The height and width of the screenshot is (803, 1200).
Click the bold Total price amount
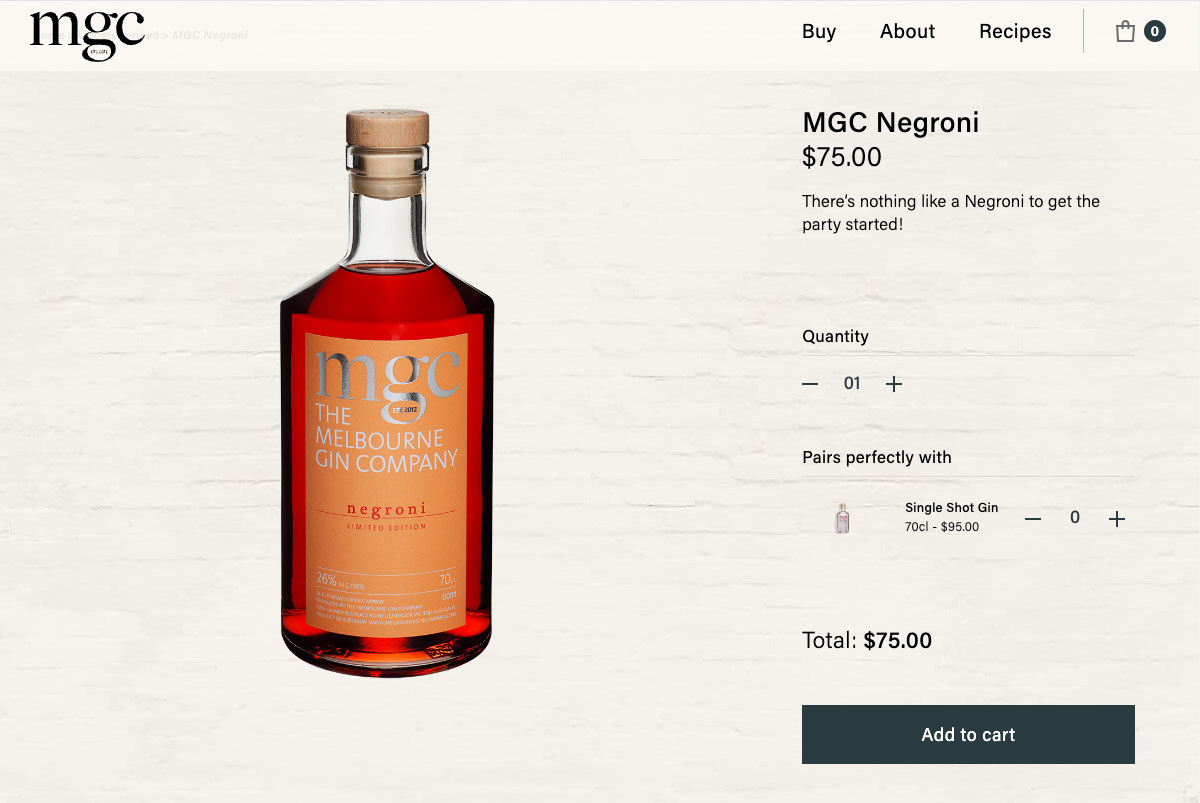pos(898,641)
